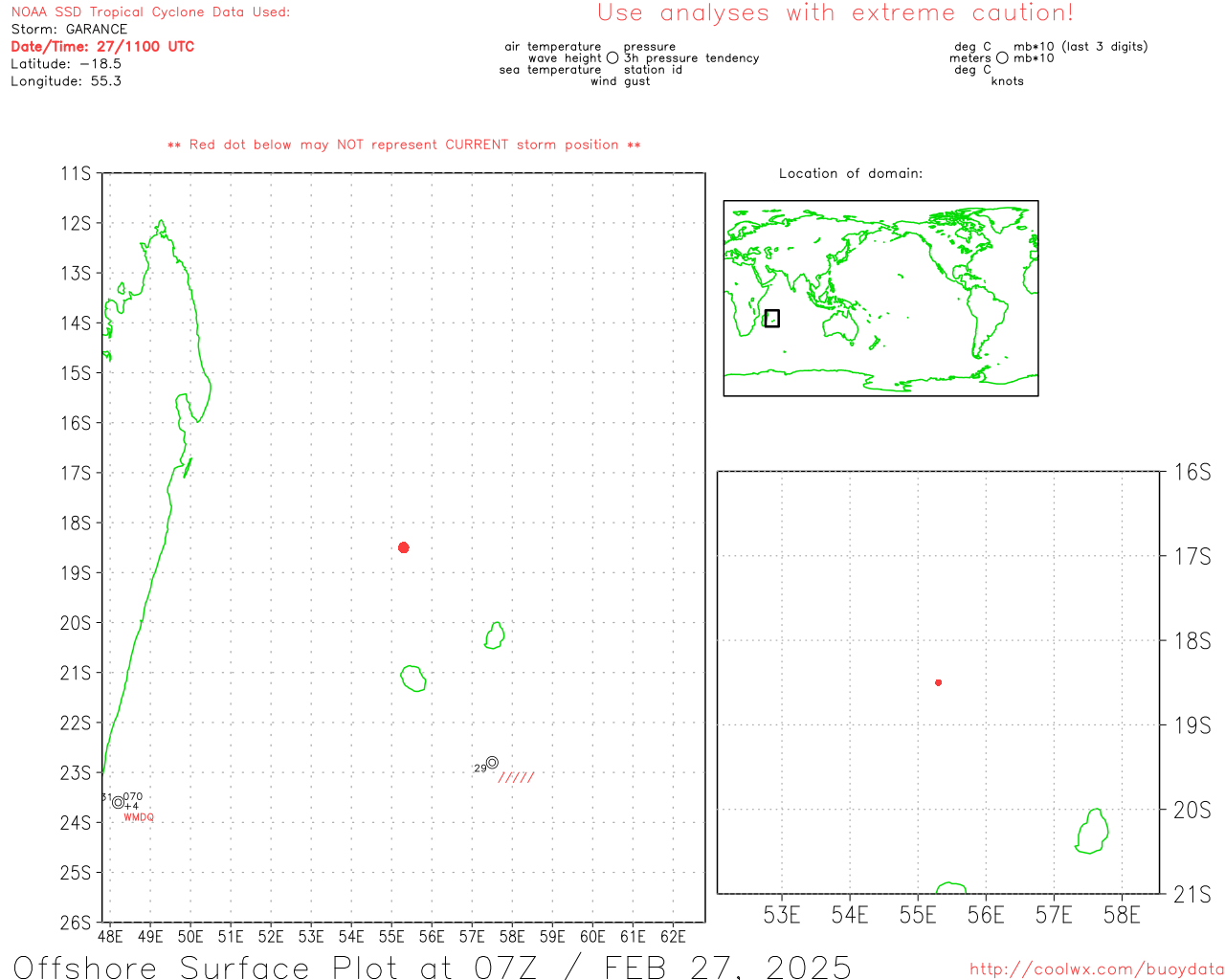Click the 55E longitude label on main map

pos(391,936)
